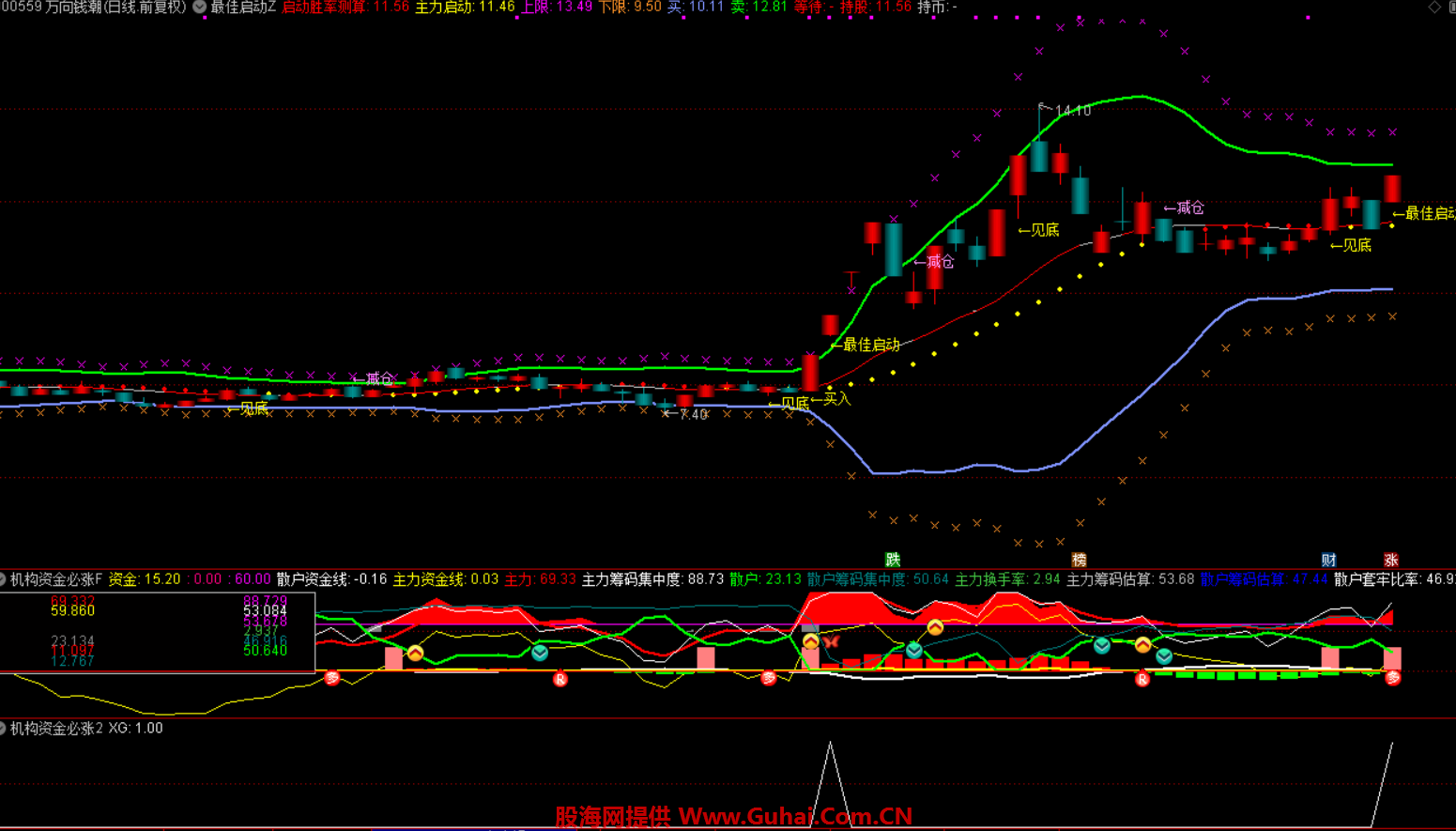Click the 14.10 high price marker

(x=1072, y=111)
